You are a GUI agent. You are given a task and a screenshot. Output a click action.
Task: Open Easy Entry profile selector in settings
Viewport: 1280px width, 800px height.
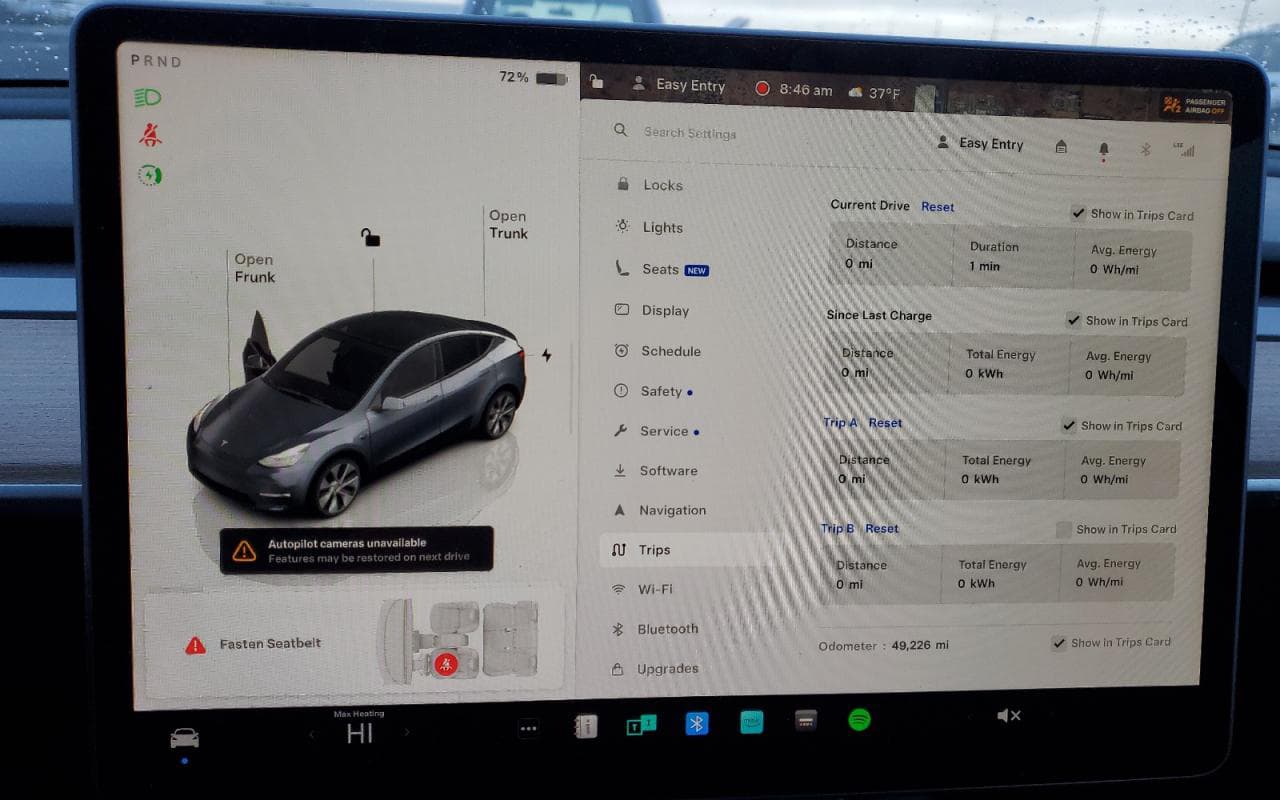coord(981,144)
